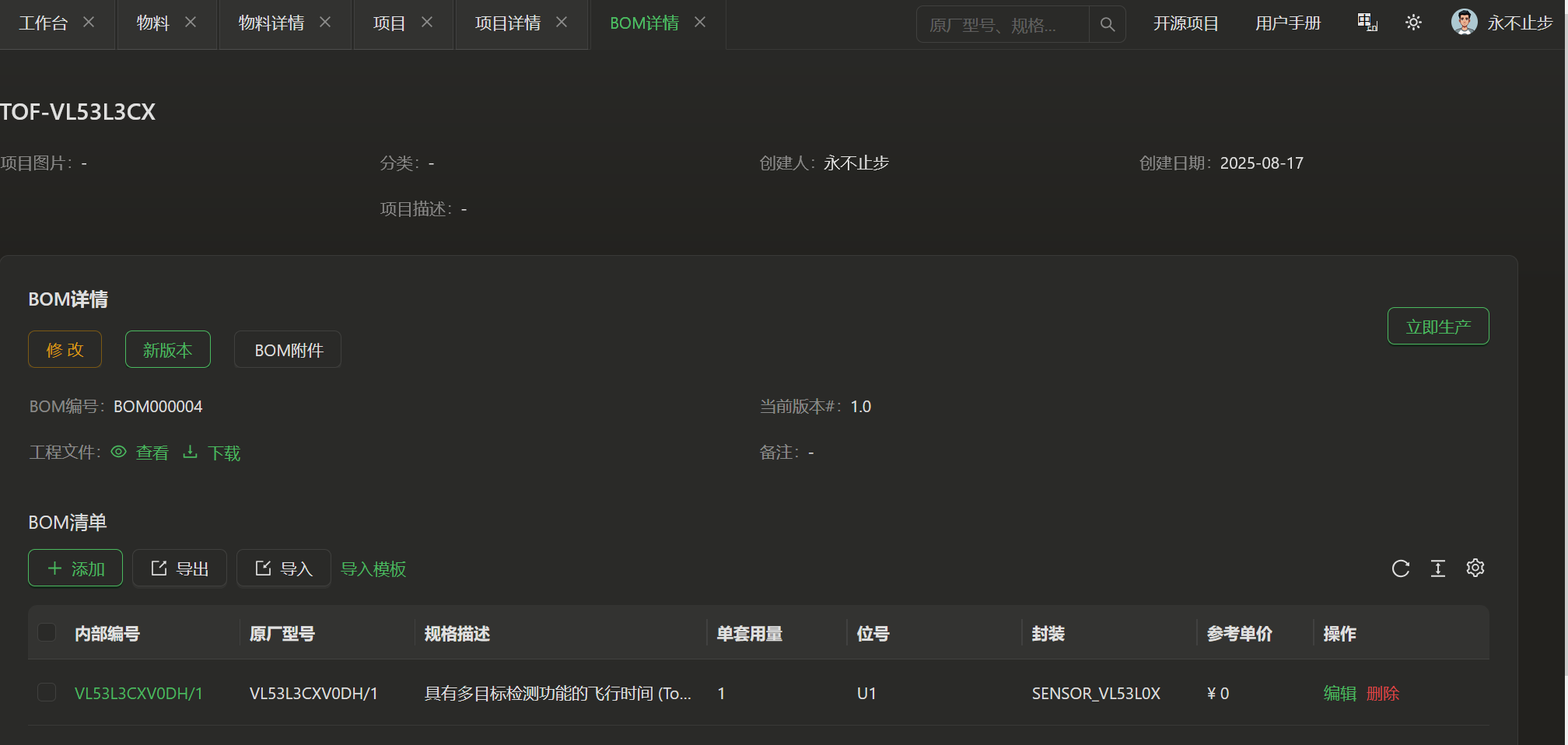The width and height of the screenshot is (1568, 745).
Task: Delete the VL53L3CXV0DH/1 row
Action: [x=1382, y=694]
